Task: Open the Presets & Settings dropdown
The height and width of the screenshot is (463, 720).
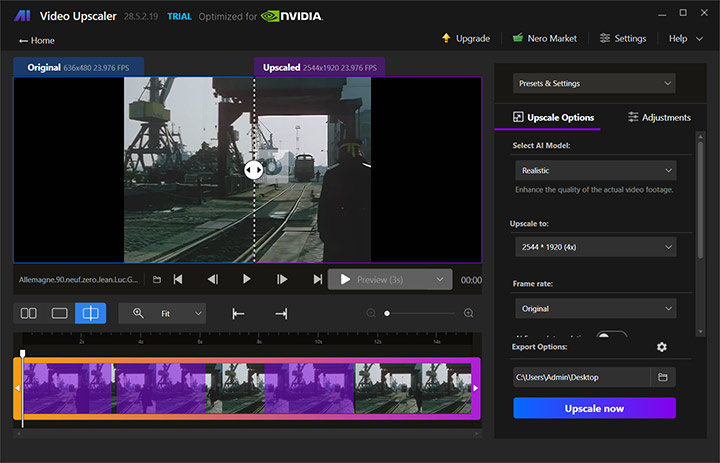Action: pyautogui.click(x=594, y=84)
